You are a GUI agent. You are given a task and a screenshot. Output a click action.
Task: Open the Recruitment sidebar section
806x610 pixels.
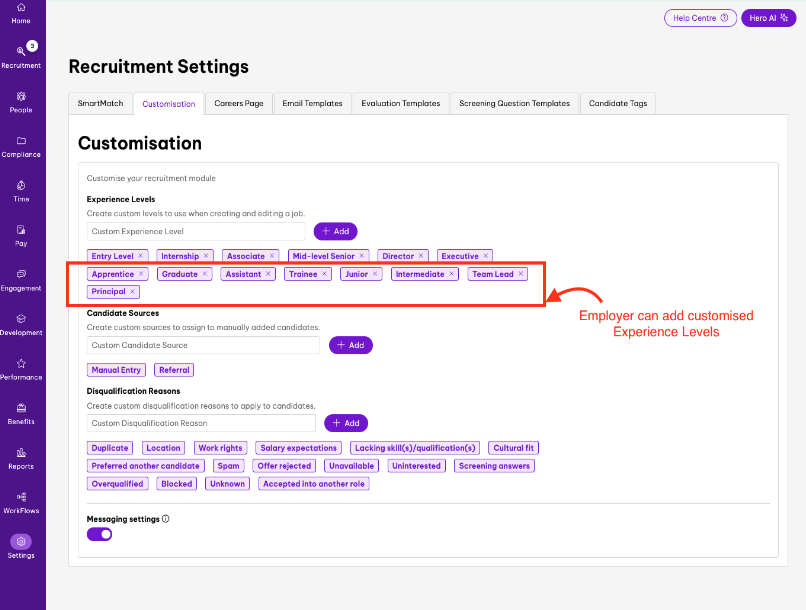(21, 57)
